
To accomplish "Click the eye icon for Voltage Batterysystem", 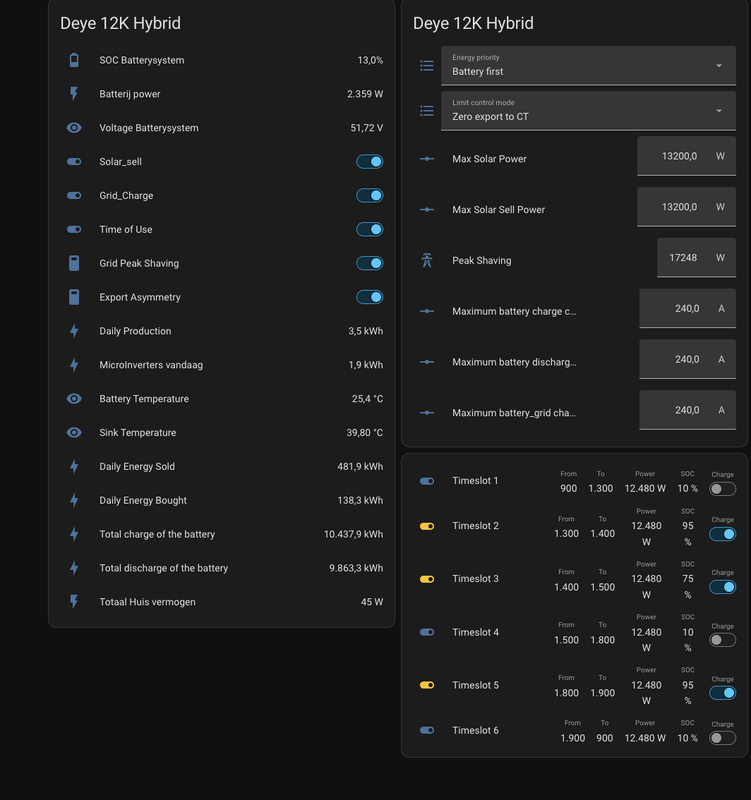I will pyautogui.click(x=74, y=128).
